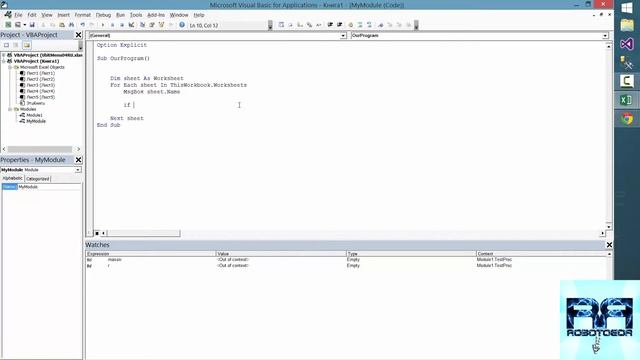
Task: Open Chrome from the Windows taskbar
Action: click(x=627, y=118)
